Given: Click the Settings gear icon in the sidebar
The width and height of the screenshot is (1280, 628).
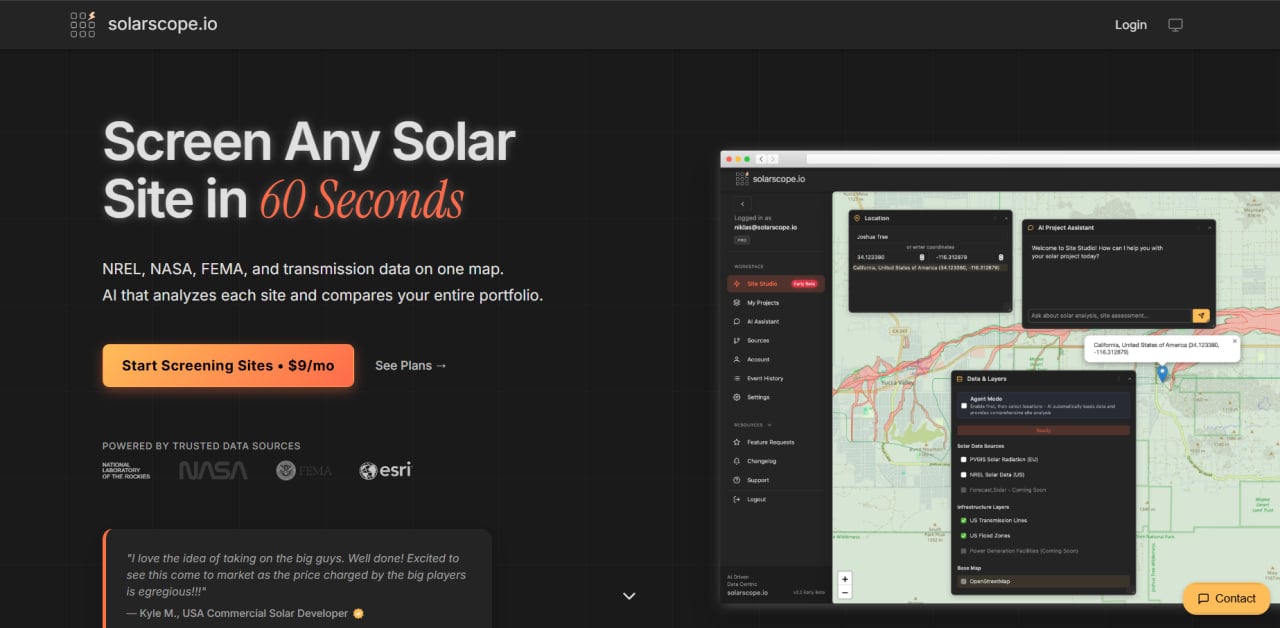Looking at the screenshot, I should (737, 398).
